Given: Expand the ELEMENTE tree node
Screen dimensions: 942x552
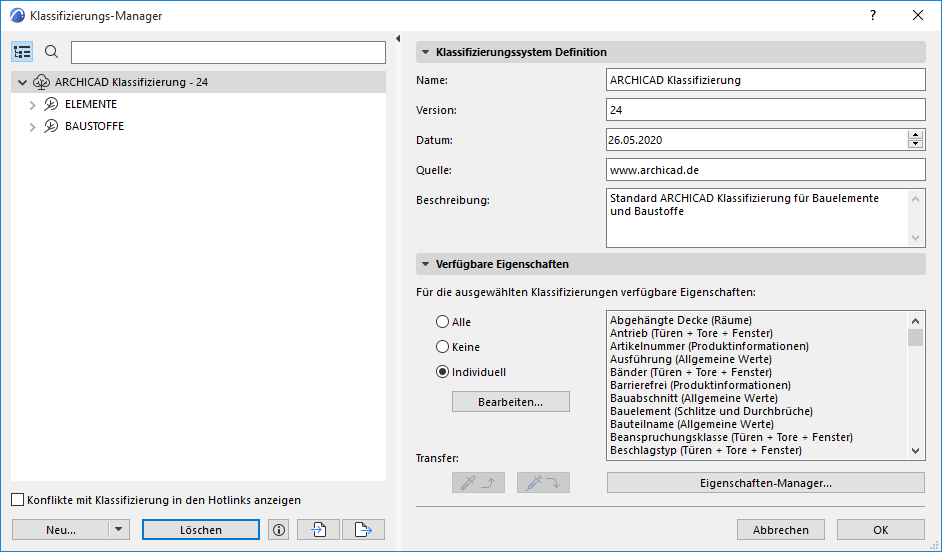Looking at the screenshot, I should (x=32, y=105).
